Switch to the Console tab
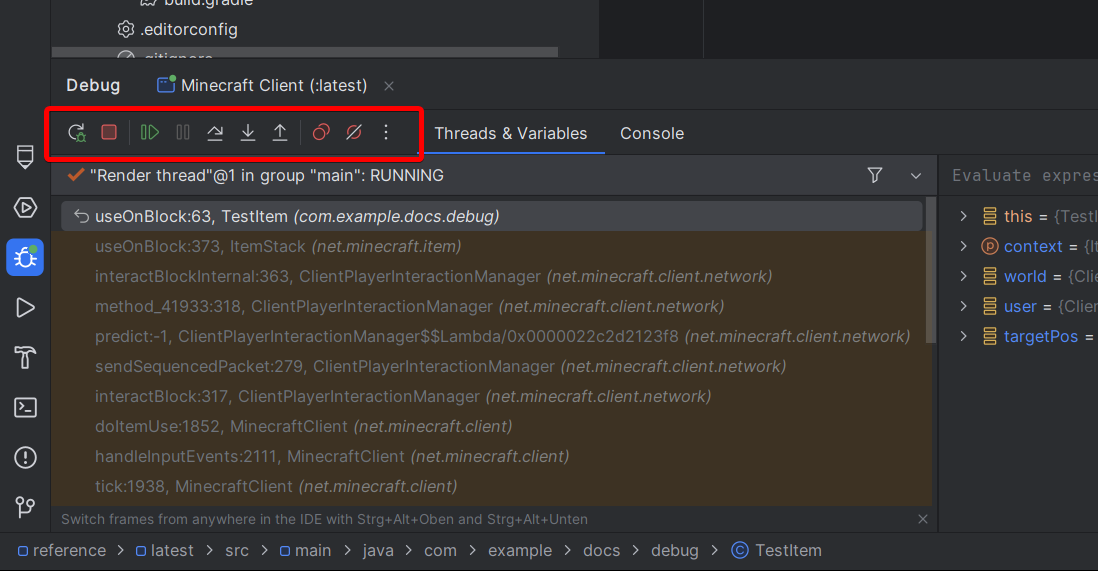Viewport: 1098px width, 571px height. [651, 133]
